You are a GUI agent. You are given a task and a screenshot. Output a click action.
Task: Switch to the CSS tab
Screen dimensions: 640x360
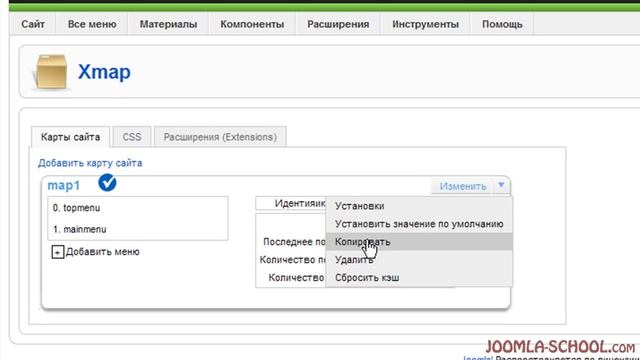tap(132, 137)
